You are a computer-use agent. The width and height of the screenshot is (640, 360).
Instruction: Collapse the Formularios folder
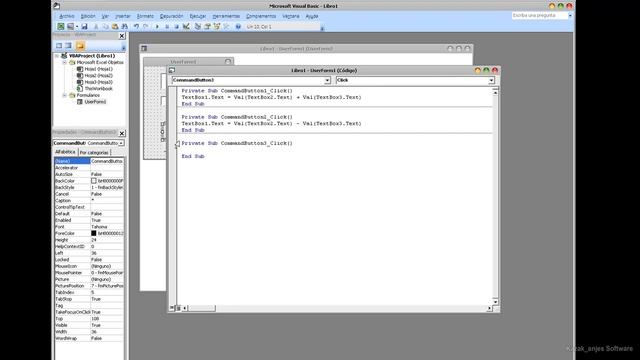click(64, 95)
